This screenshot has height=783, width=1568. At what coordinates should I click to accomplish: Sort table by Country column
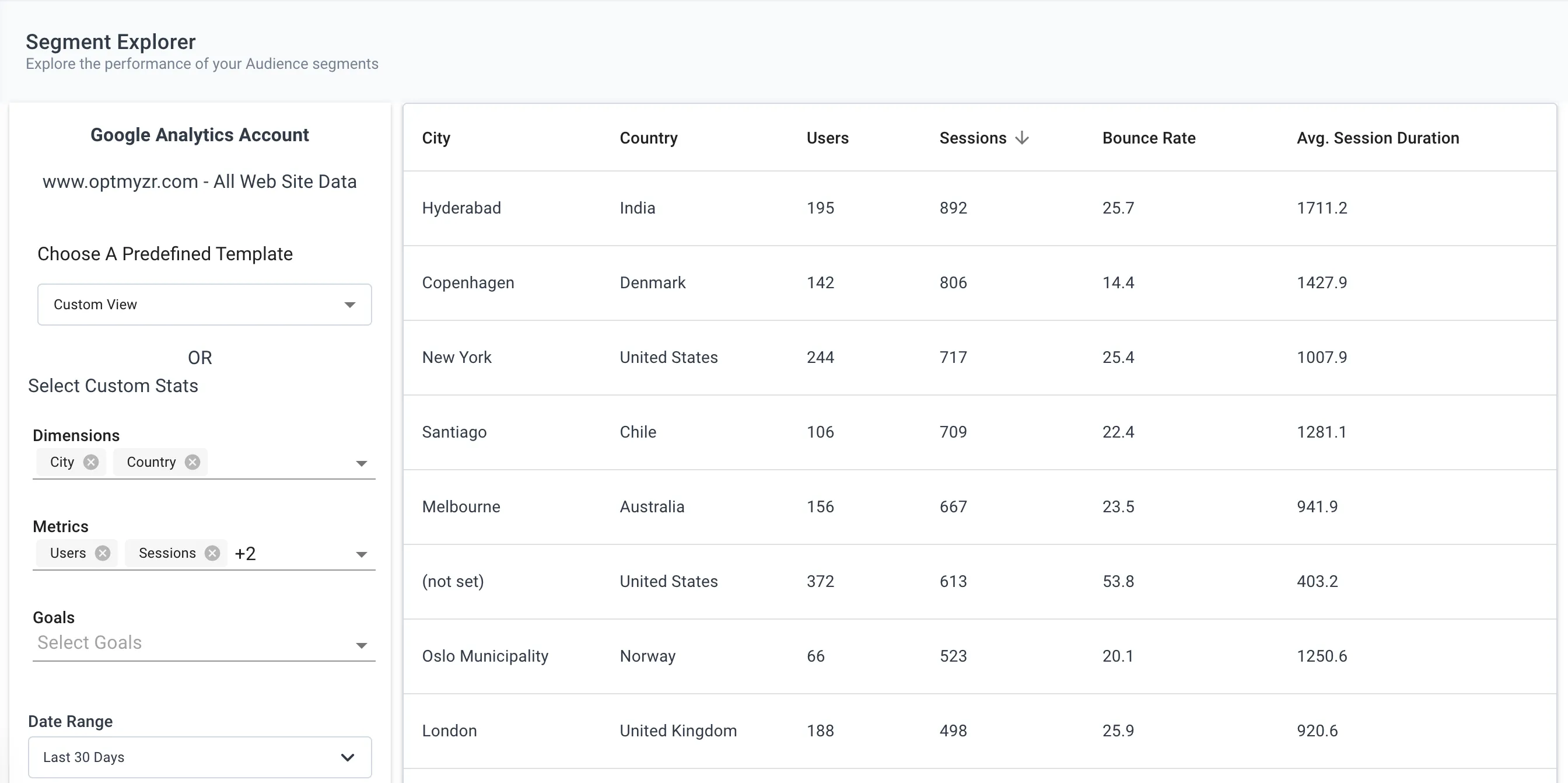[648, 138]
